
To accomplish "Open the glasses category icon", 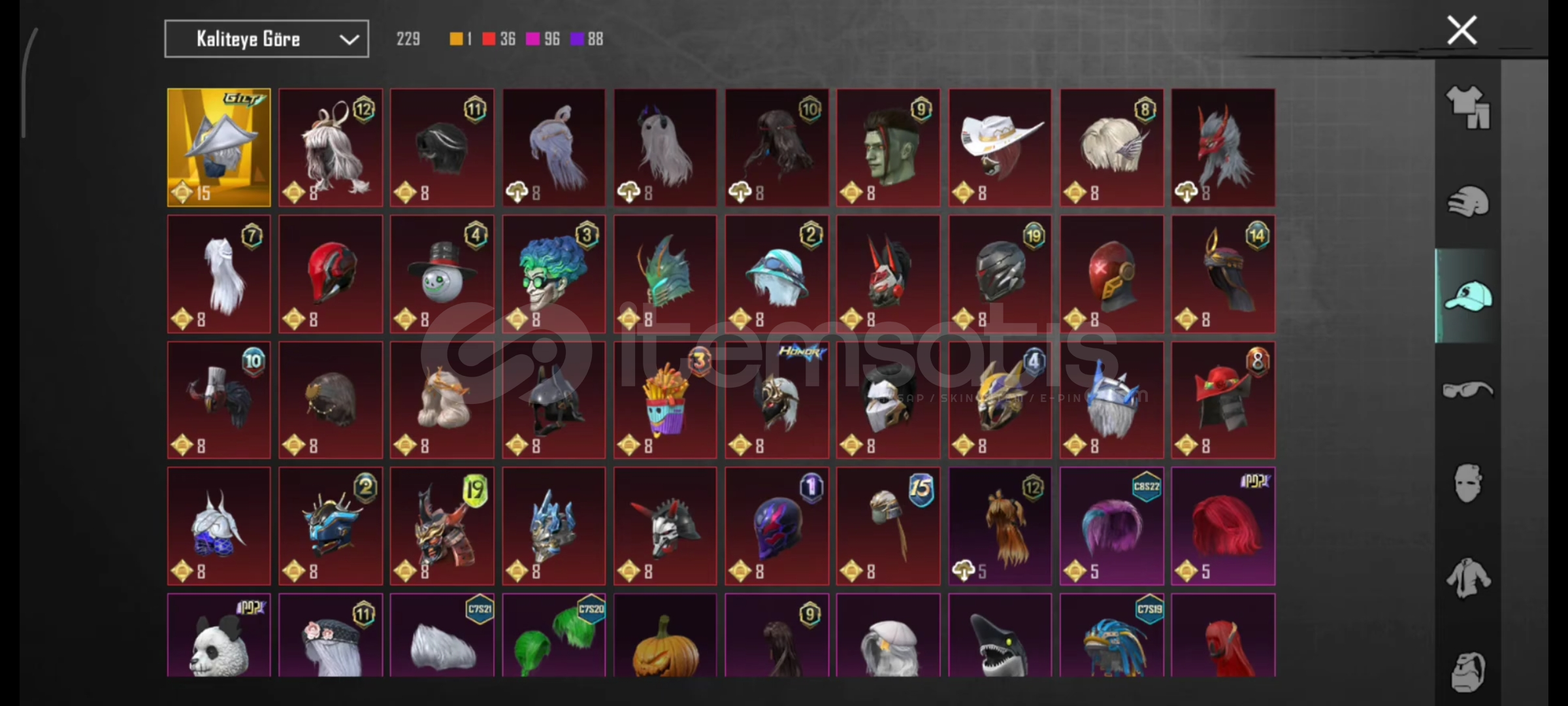I will tap(1467, 390).
